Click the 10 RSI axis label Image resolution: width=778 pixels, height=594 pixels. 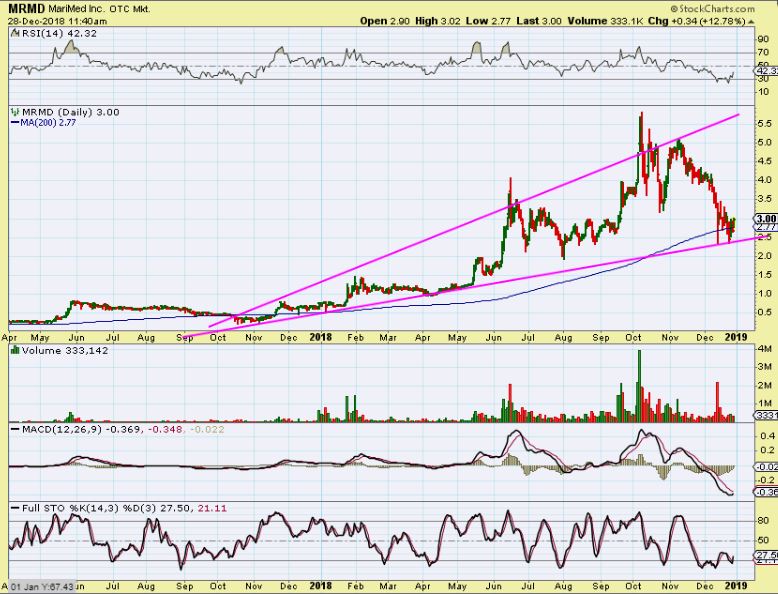point(763,92)
